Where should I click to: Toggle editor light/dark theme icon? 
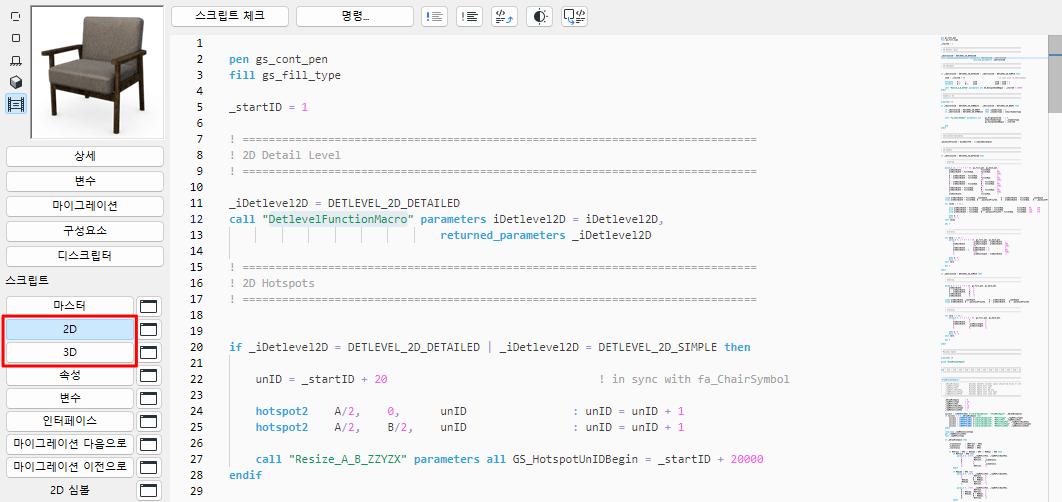539,16
